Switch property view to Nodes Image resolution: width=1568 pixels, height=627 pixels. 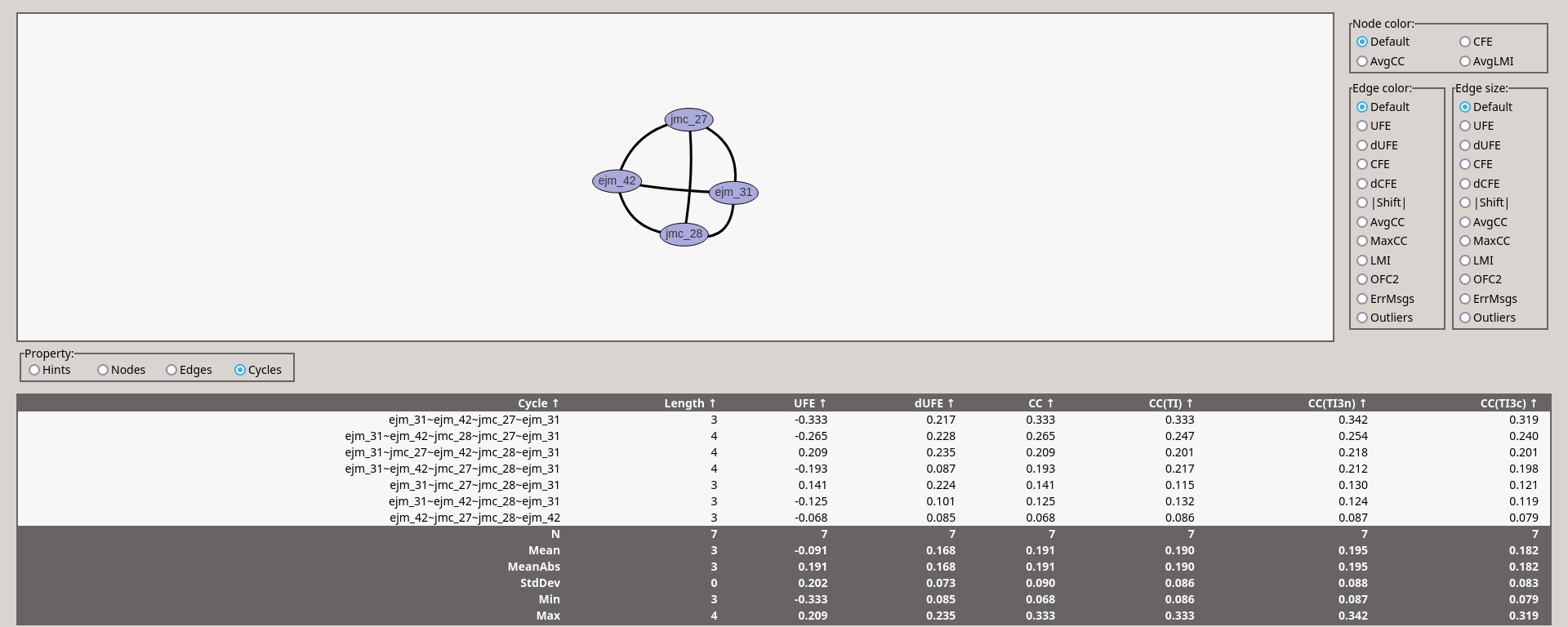(104, 370)
